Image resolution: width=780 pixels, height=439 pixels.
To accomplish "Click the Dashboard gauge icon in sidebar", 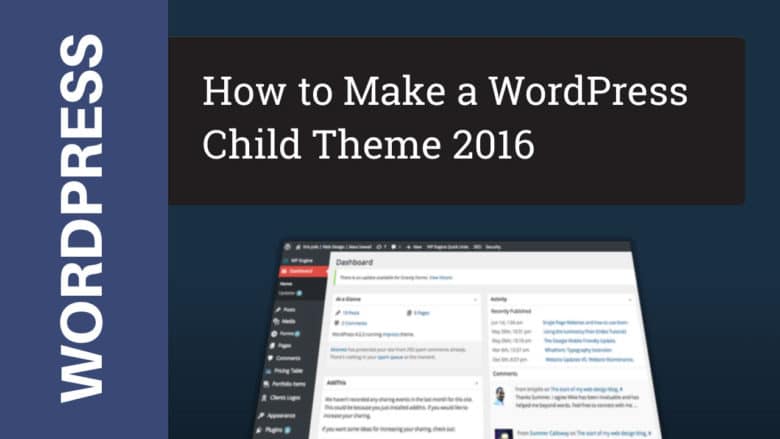I will 284,271.
